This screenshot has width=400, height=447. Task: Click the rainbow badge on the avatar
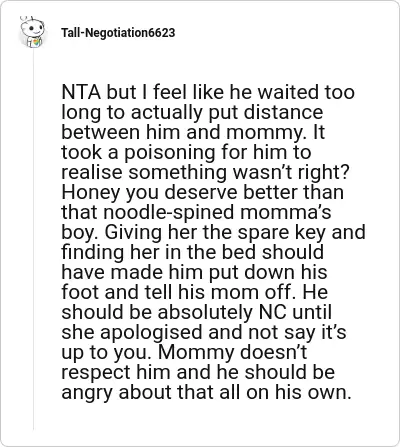35,43
